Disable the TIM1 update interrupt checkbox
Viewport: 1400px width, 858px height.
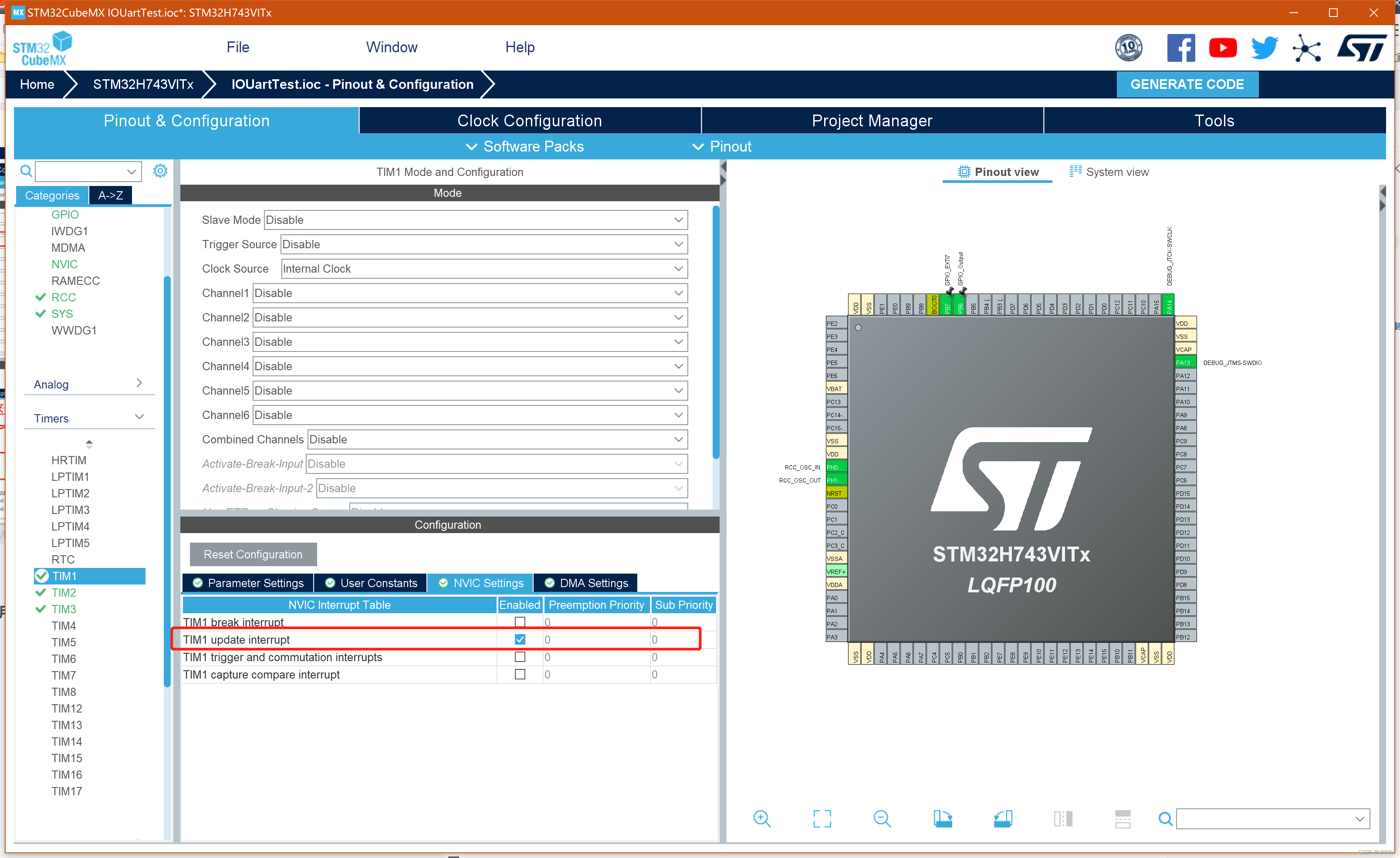click(x=519, y=639)
